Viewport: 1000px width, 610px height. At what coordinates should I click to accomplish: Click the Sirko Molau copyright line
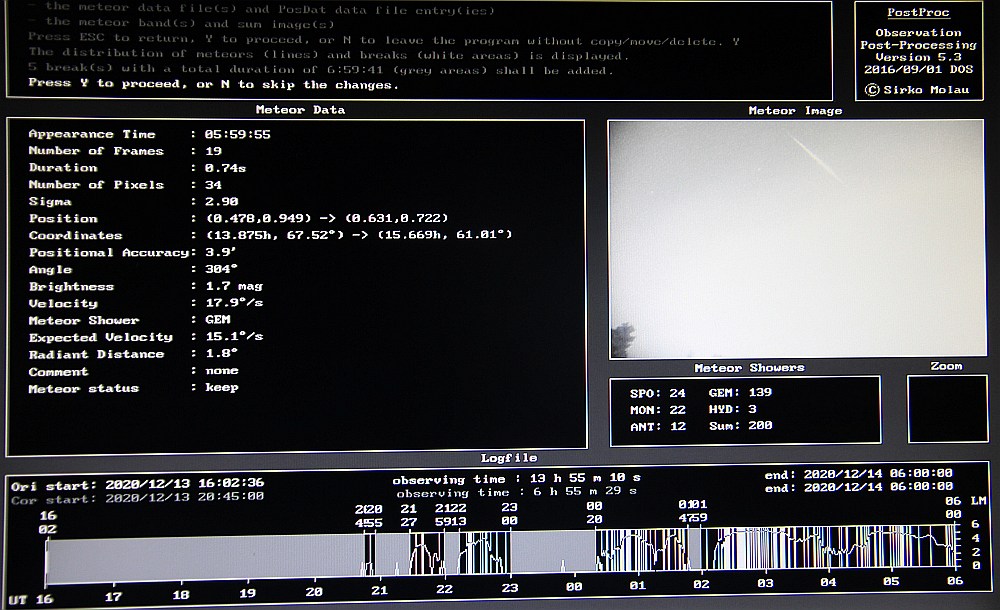[918, 89]
